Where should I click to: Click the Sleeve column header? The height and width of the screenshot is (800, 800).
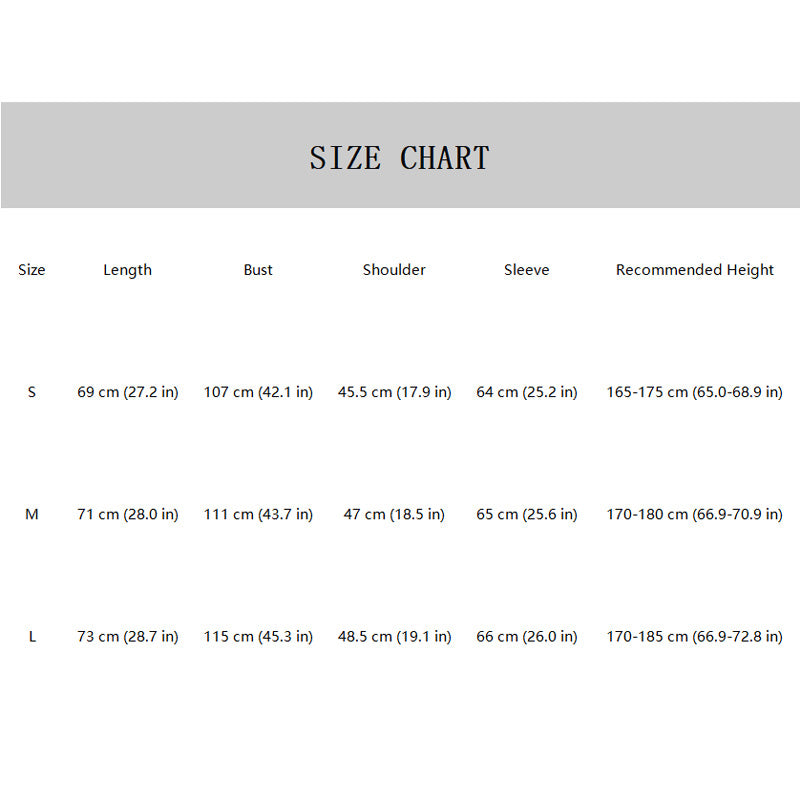[x=527, y=270]
